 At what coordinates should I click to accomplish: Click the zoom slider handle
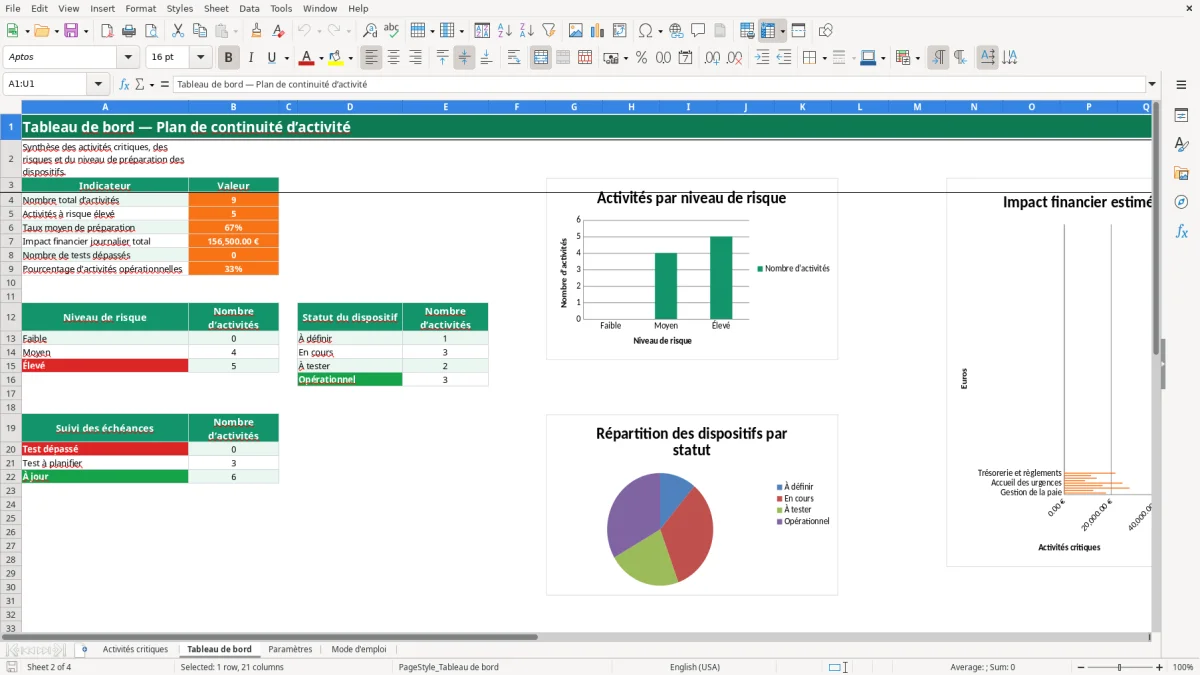[x=1120, y=667]
